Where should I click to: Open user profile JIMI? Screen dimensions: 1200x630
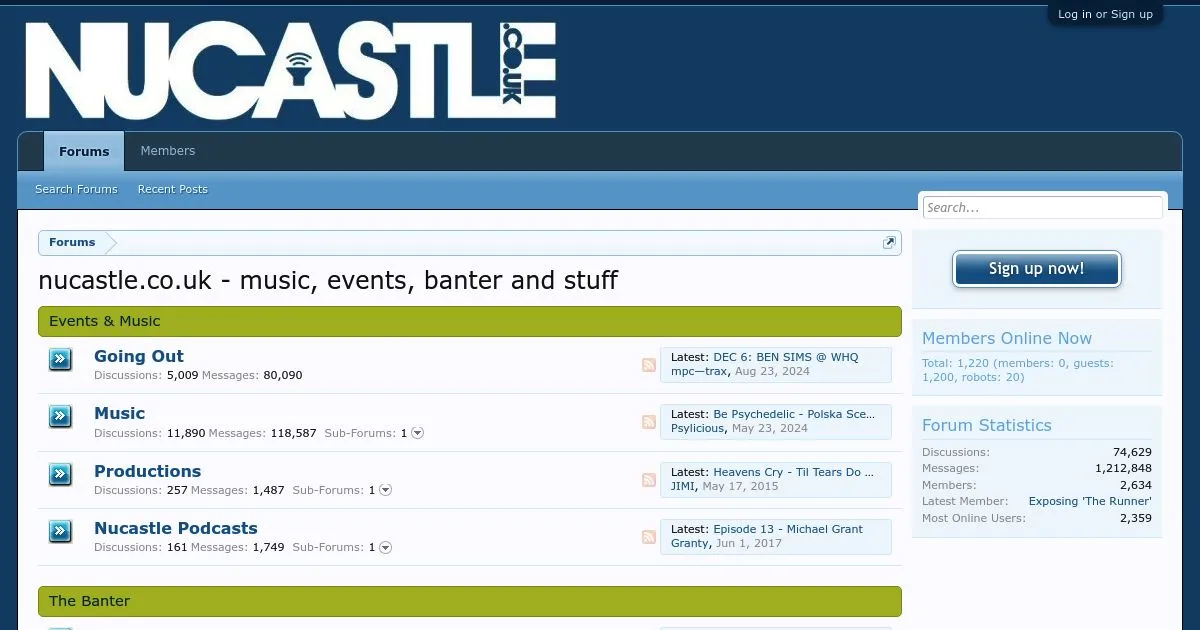click(x=683, y=486)
